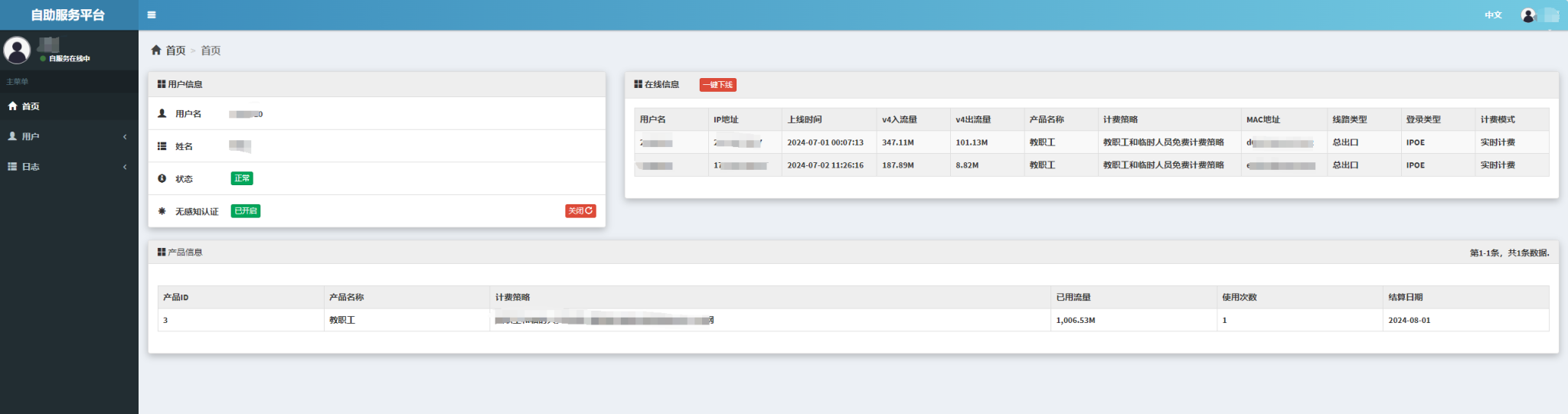This screenshot has height=414, width=1568.
Task: Select 首页 in the sidebar menu
Action: [31, 106]
